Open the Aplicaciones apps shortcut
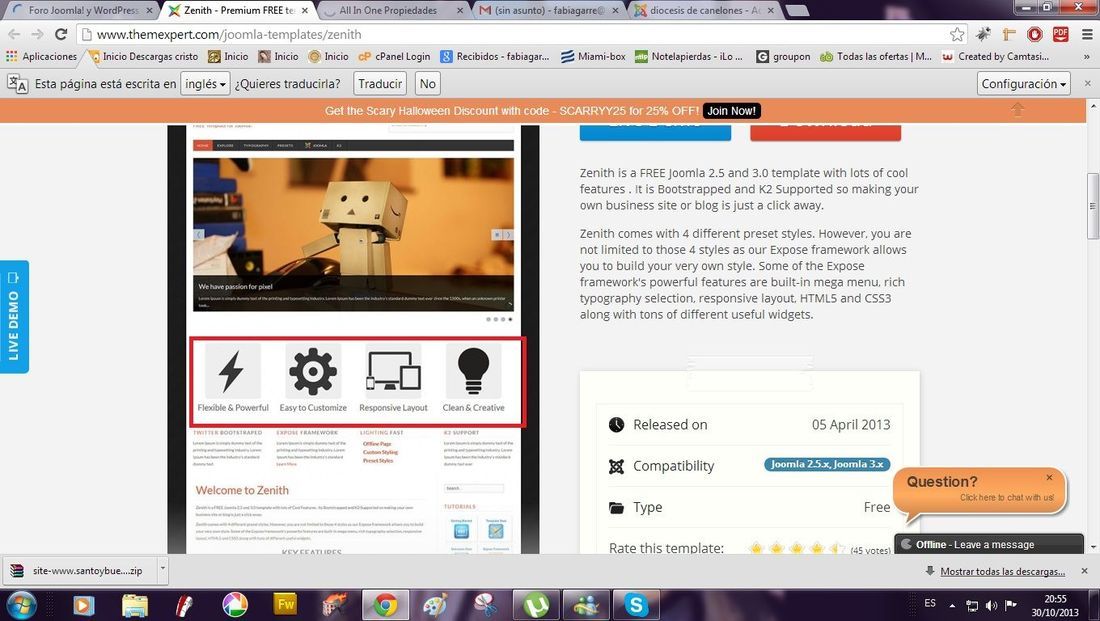This screenshot has width=1100, height=621. pos(41,56)
